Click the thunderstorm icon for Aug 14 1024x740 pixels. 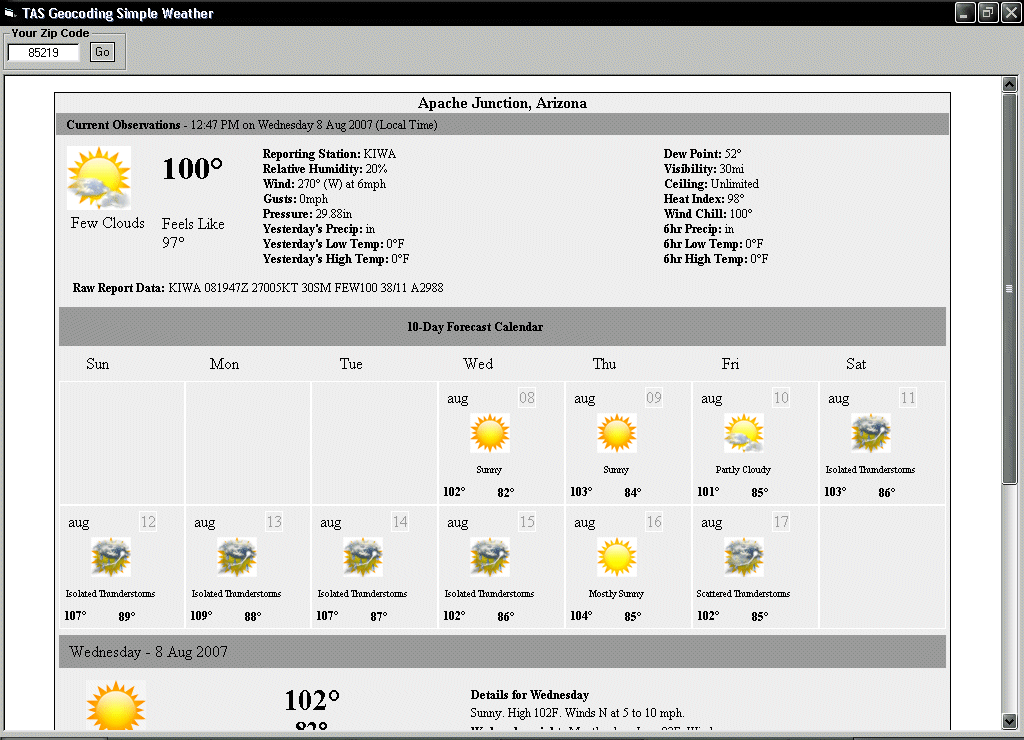click(x=363, y=557)
